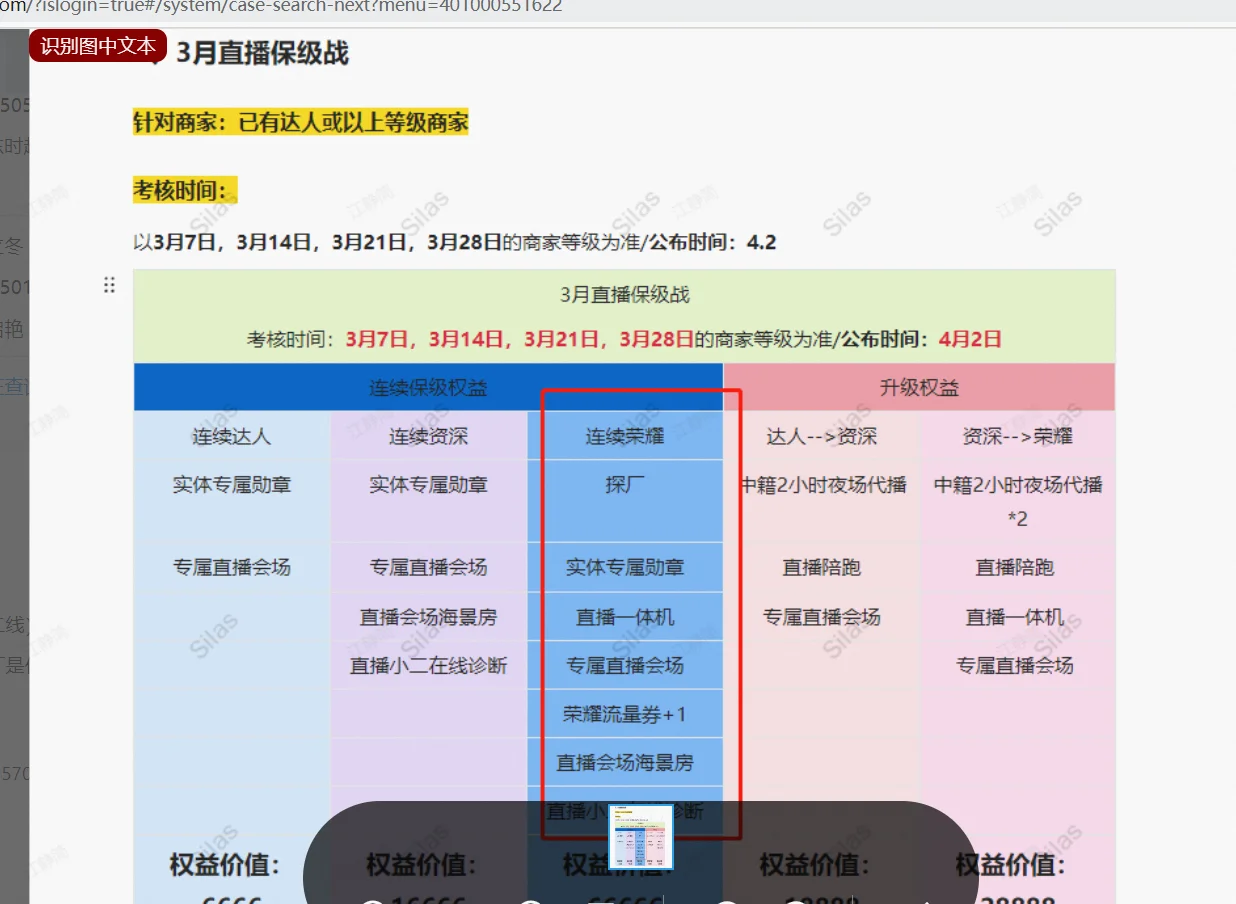Select the 连续达人 column heading cell
Screen dimensions: 1236x904
[231, 436]
